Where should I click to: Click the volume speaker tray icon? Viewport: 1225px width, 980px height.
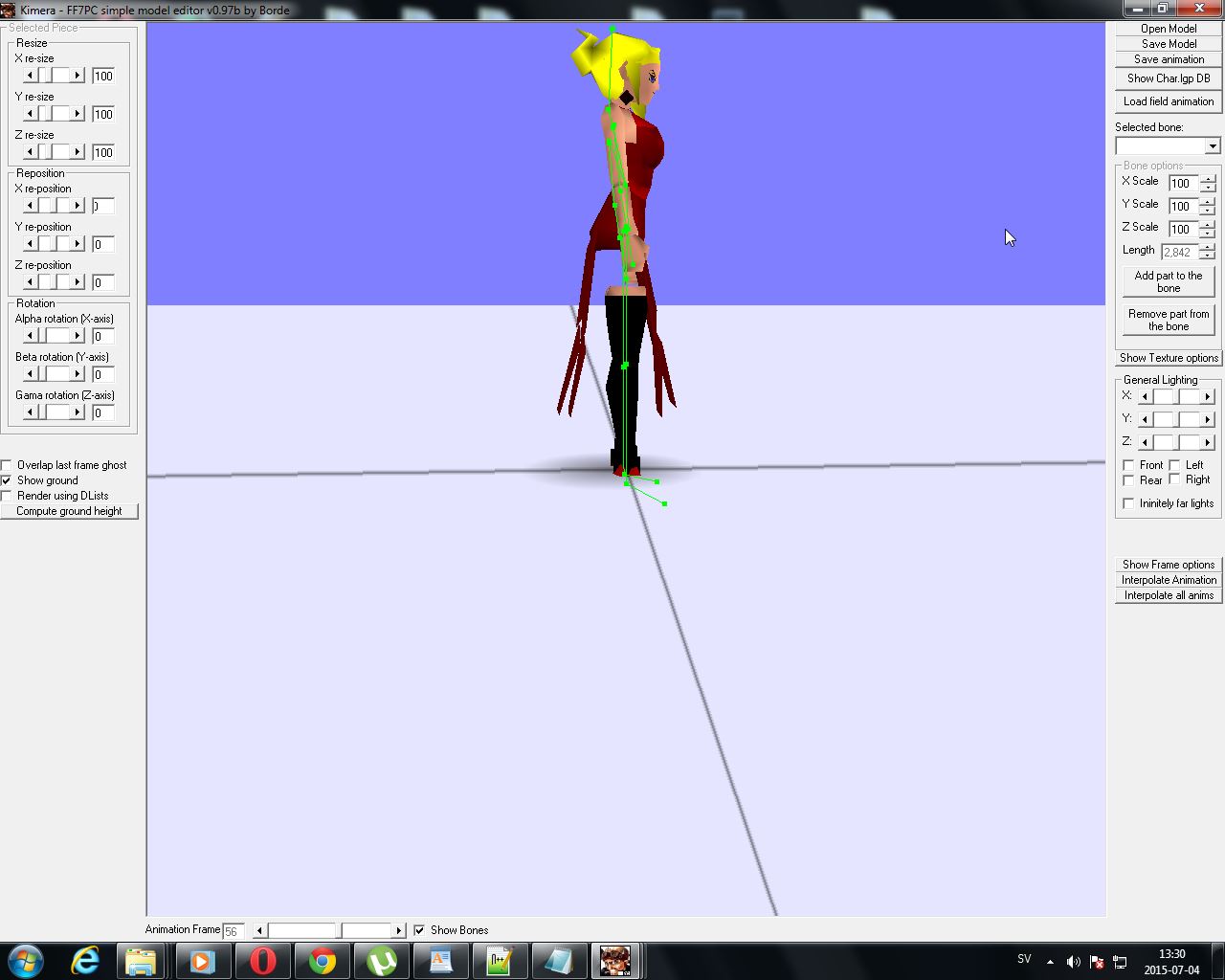point(1073,962)
